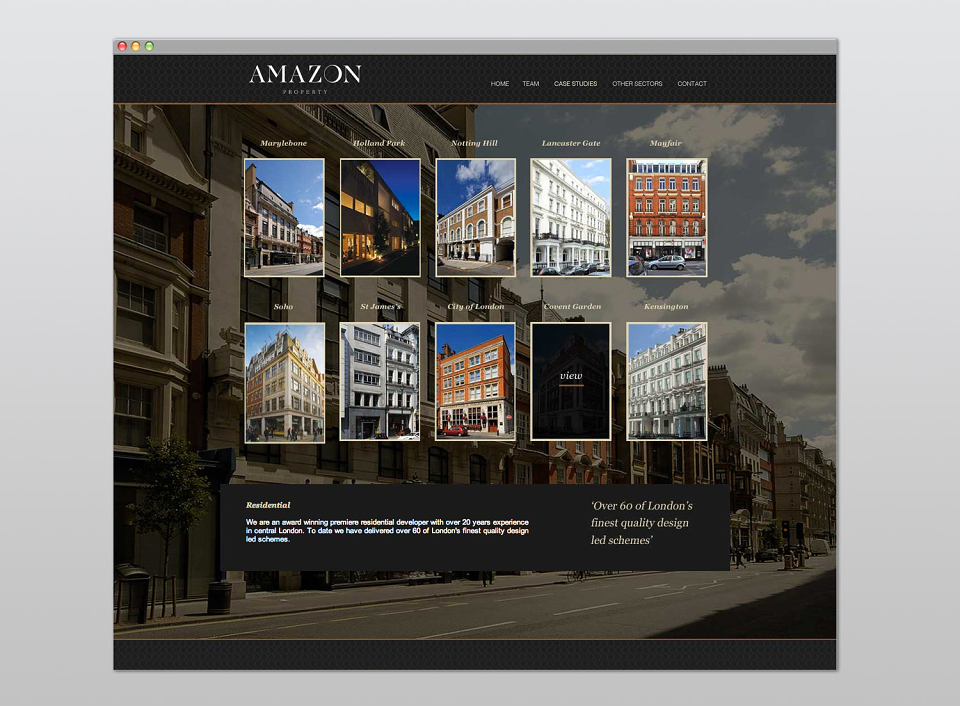The height and width of the screenshot is (706, 960).
Task: Click the Amazon Property logo
Action: coord(305,79)
